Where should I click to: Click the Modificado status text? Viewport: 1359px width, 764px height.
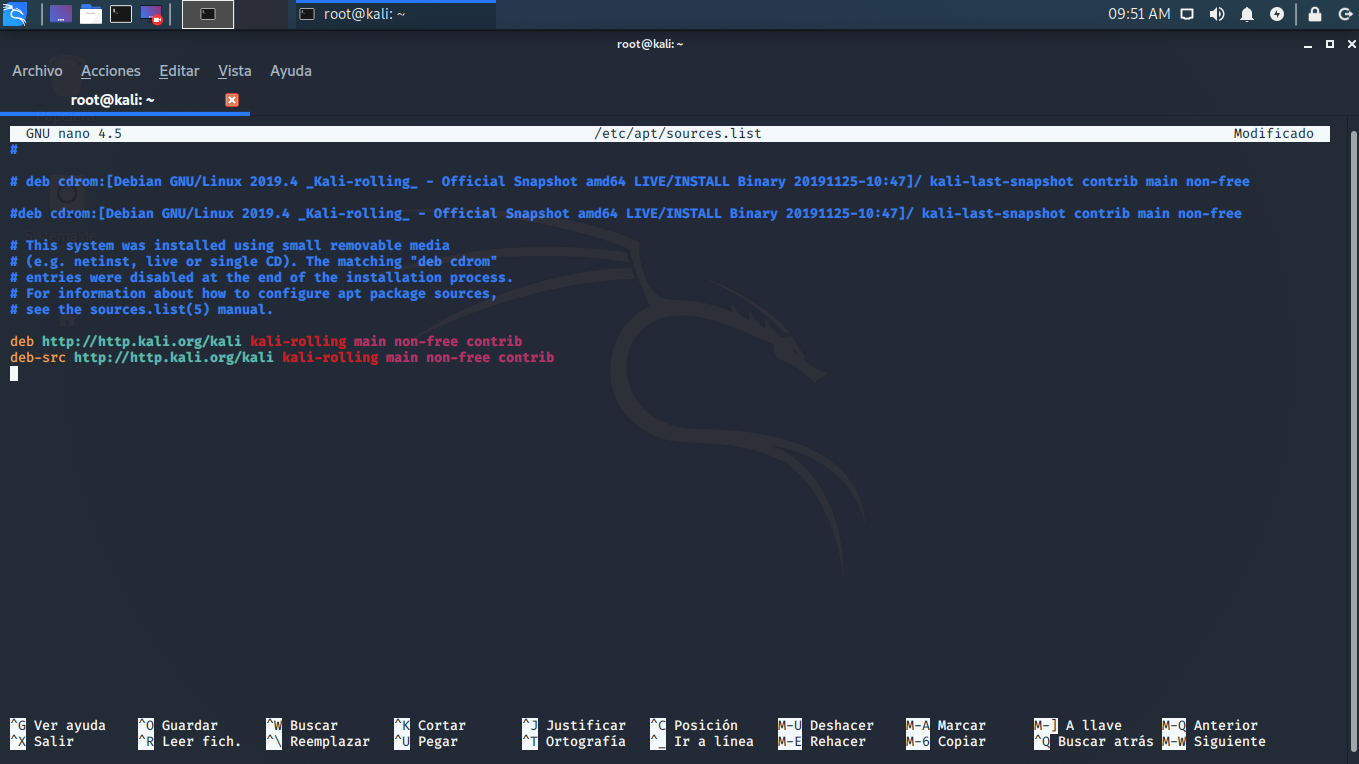click(1273, 133)
